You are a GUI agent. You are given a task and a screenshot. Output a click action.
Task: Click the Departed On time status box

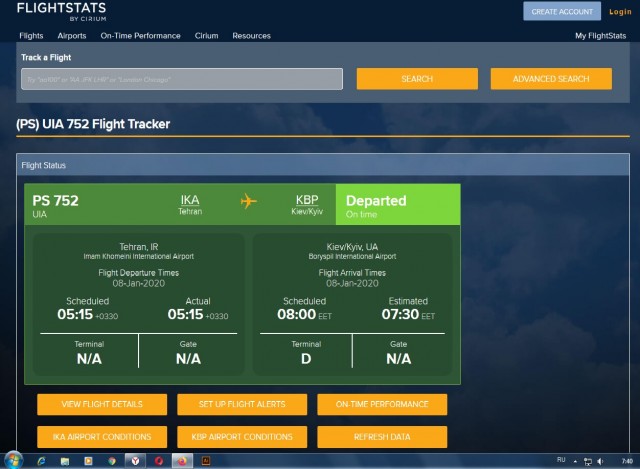[398, 204]
